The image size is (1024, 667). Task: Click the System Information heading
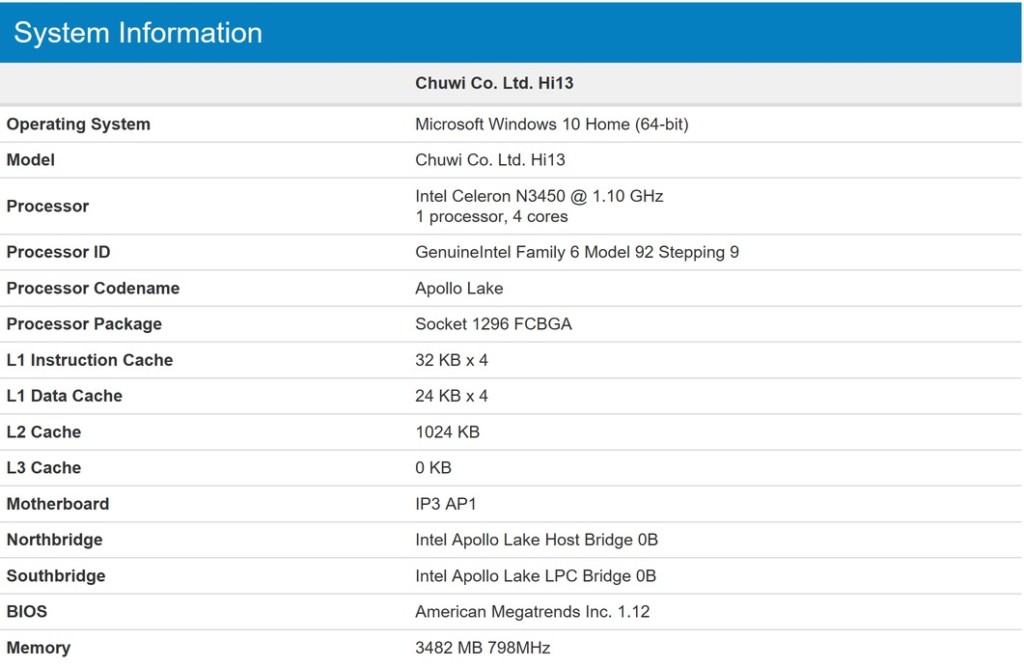pyautogui.click(x=138, y=33)
